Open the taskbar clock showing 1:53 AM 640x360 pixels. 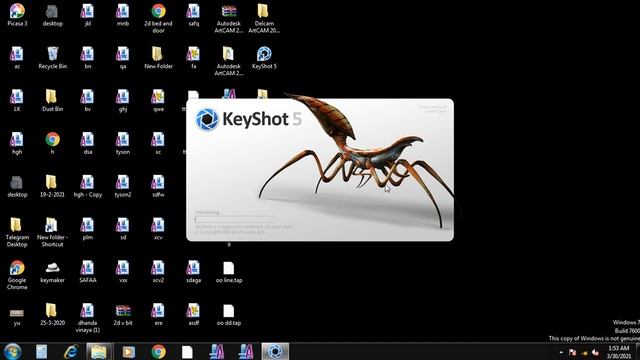(x=619, y=352)
